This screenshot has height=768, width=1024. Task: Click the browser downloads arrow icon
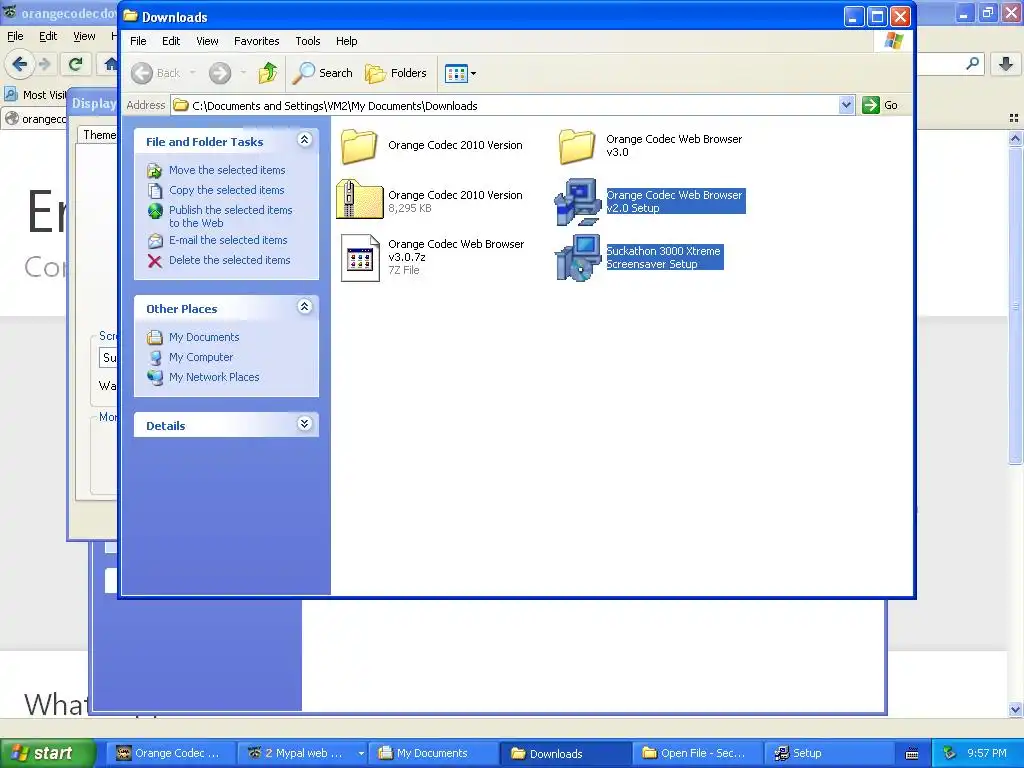coord(1006,63)
